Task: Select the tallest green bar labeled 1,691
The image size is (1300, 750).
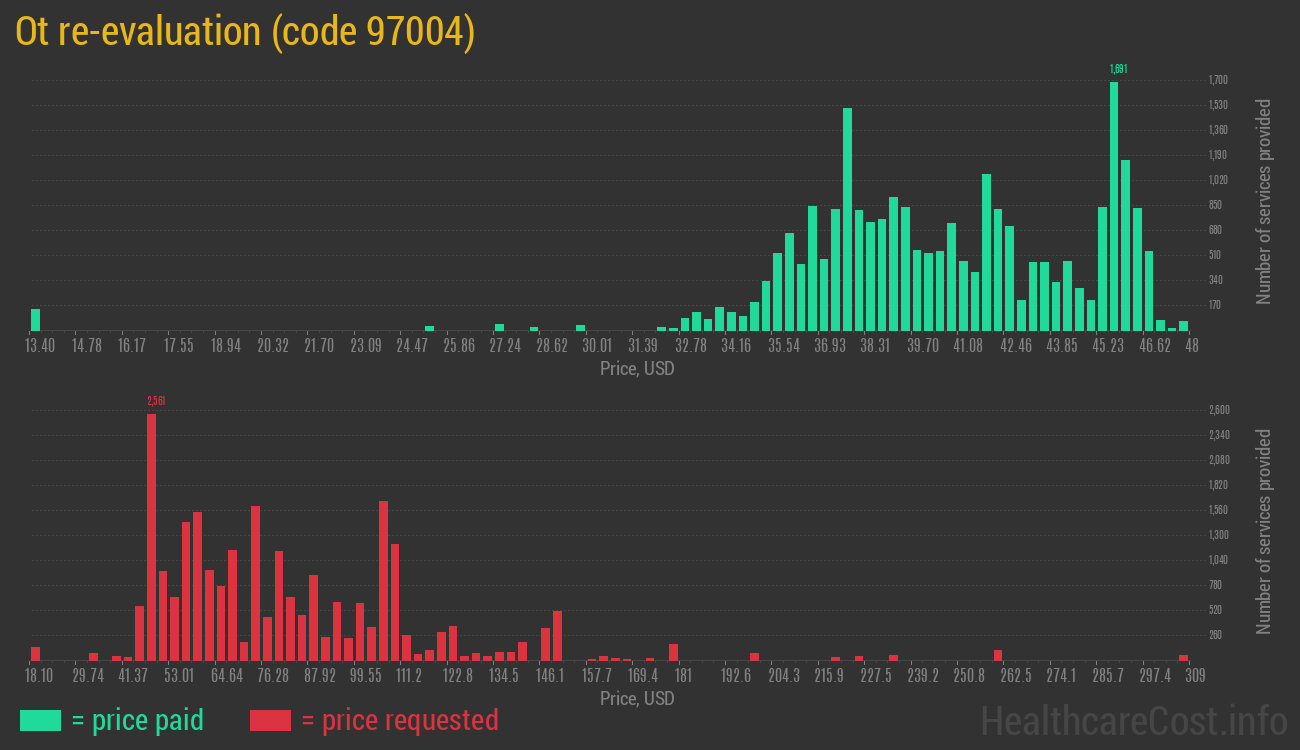Action: click(1114, 205)
